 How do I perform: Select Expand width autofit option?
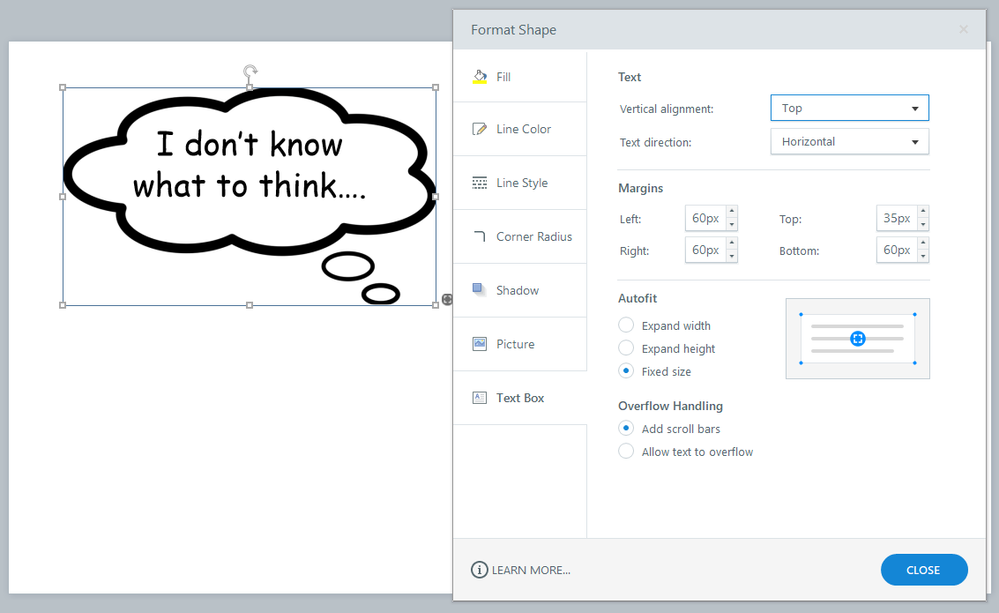pyautogui.click(x=626, y=325)
